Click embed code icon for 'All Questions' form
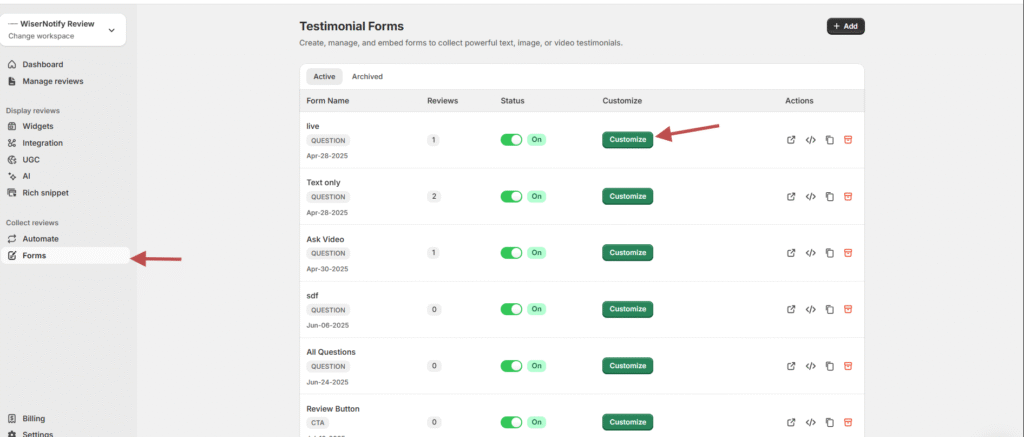The image size is (1024, 437). point(811,366)
